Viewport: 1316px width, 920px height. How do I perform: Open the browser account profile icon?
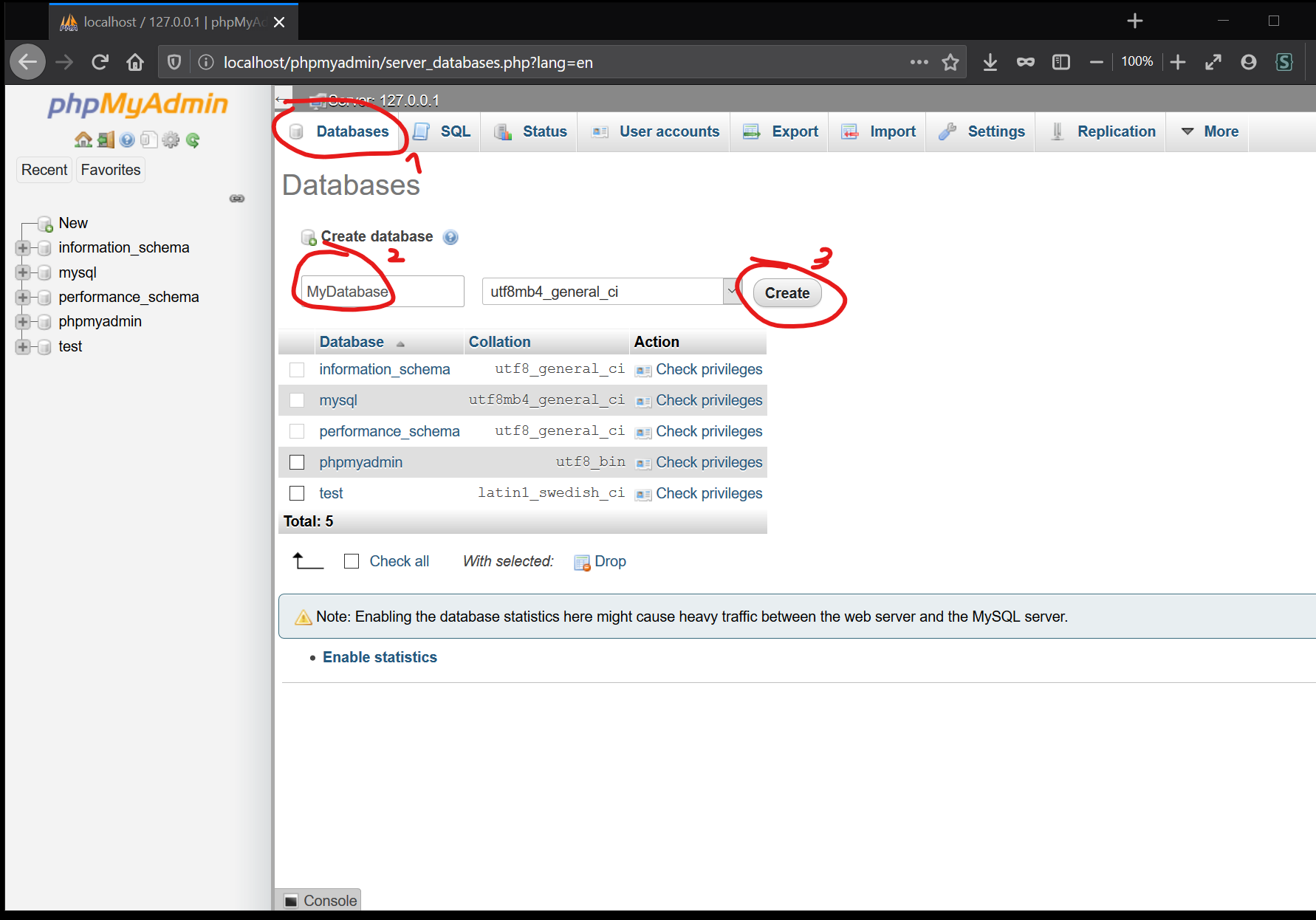point(1249,62)
